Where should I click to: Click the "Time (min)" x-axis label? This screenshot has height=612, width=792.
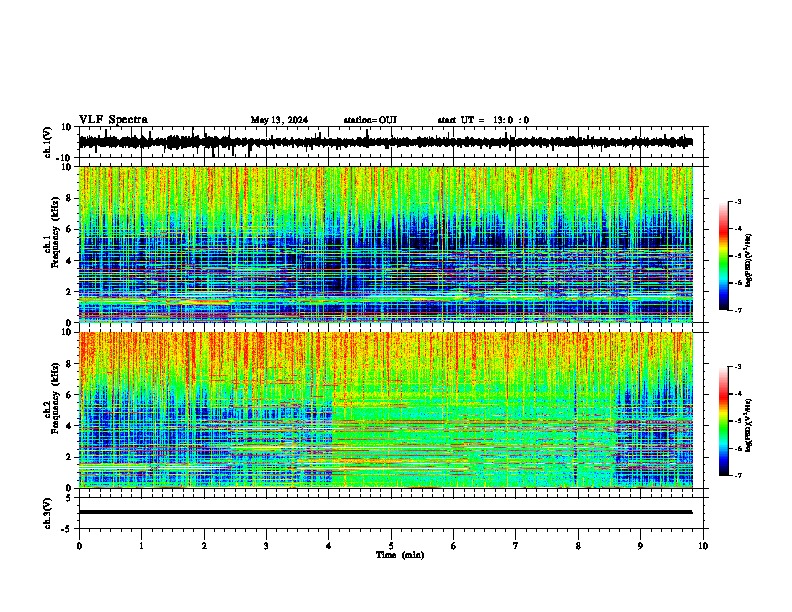pos(400,555)
